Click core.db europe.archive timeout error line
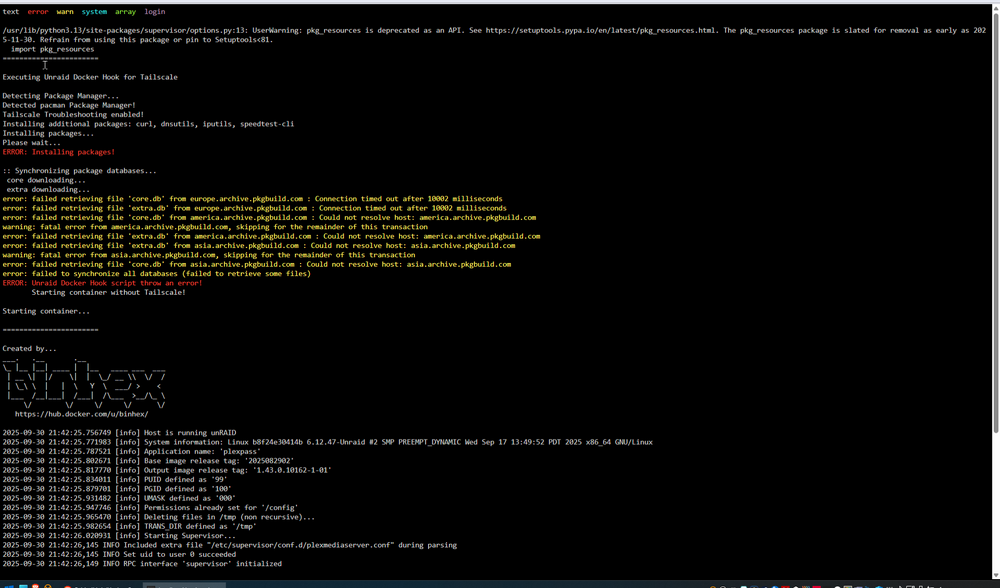 (x=253, y=199)
